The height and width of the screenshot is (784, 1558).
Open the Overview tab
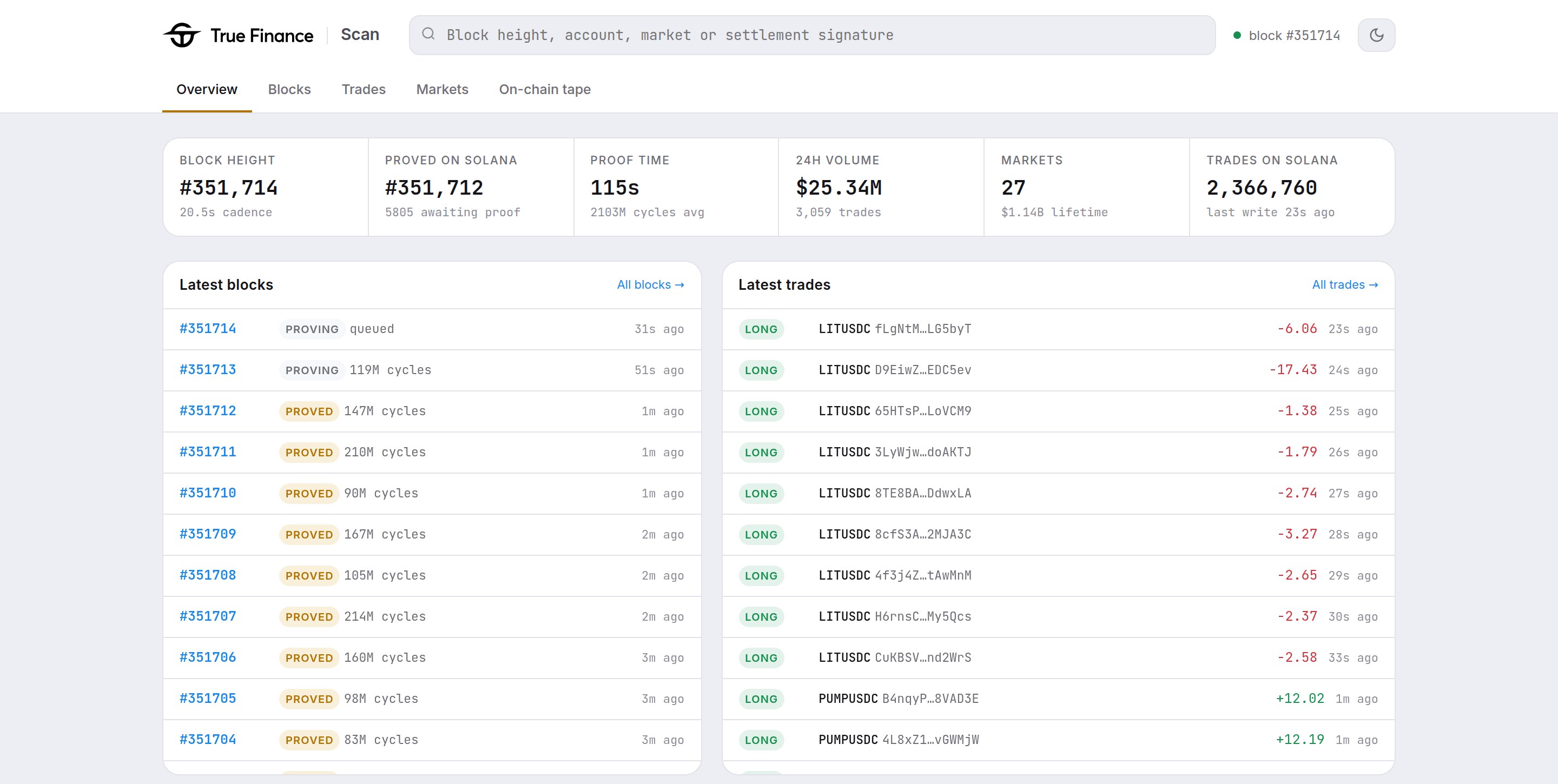[x=207, y=89]
